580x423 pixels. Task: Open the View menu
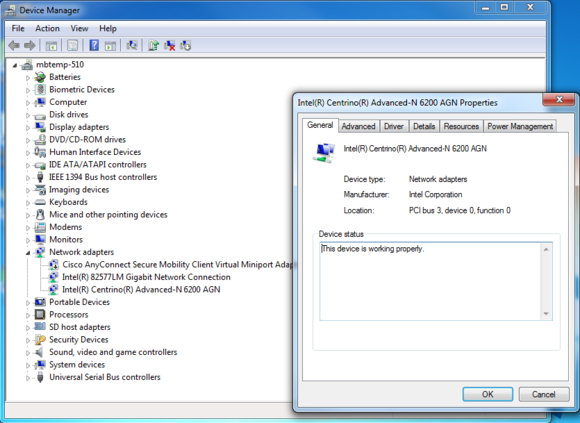pos(79,28)
